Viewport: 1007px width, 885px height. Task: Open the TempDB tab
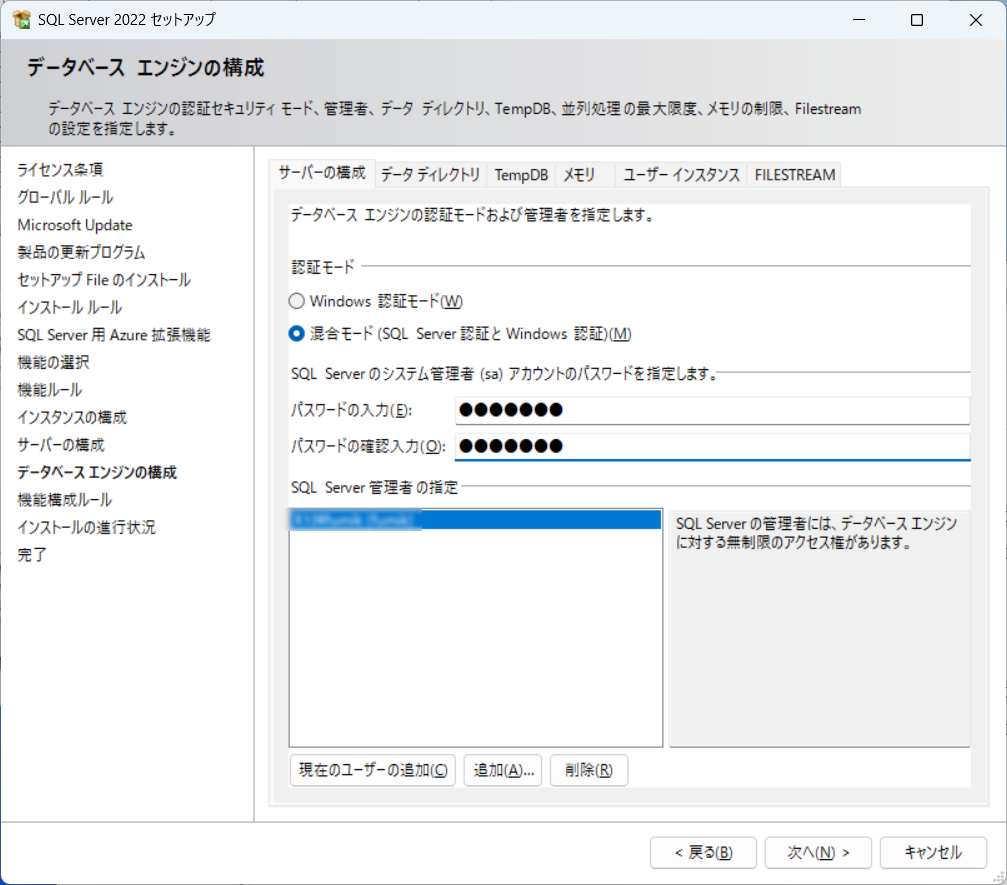pos(521,175)
